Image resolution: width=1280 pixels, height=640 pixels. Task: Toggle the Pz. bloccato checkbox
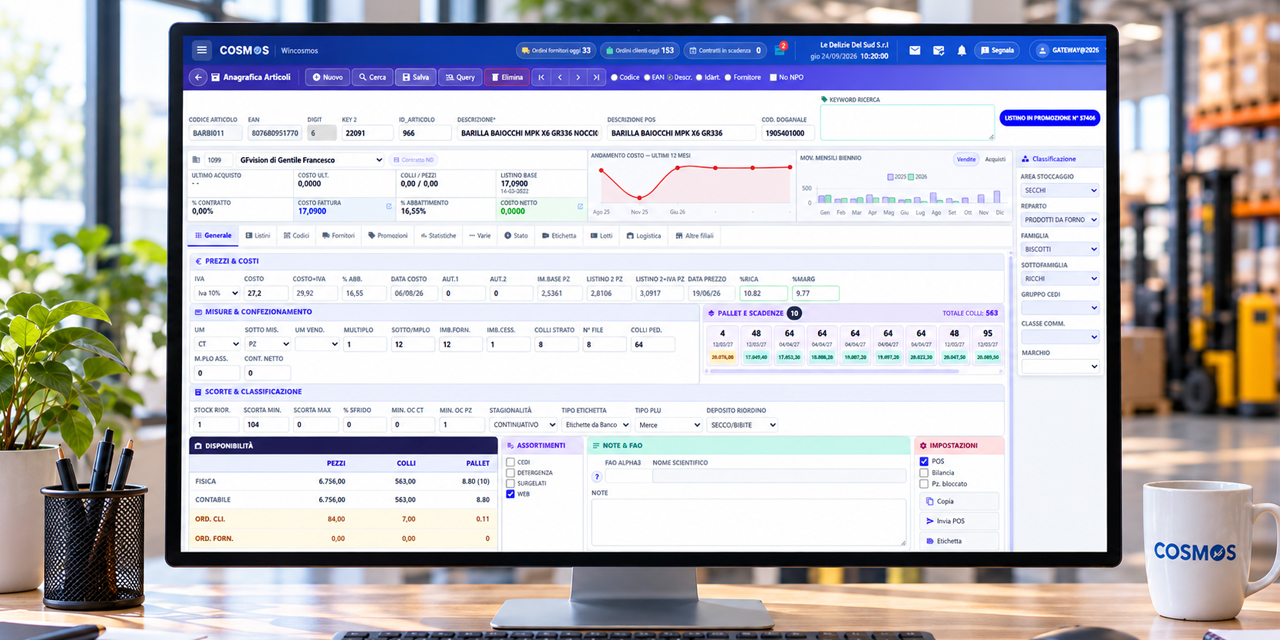[x=924, y=484]
